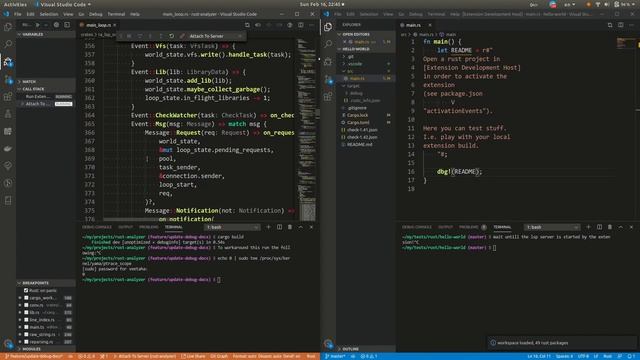The image size is (640, 360).
Task: Open Manage gear at bottom of left window
Action: point(8,344)
